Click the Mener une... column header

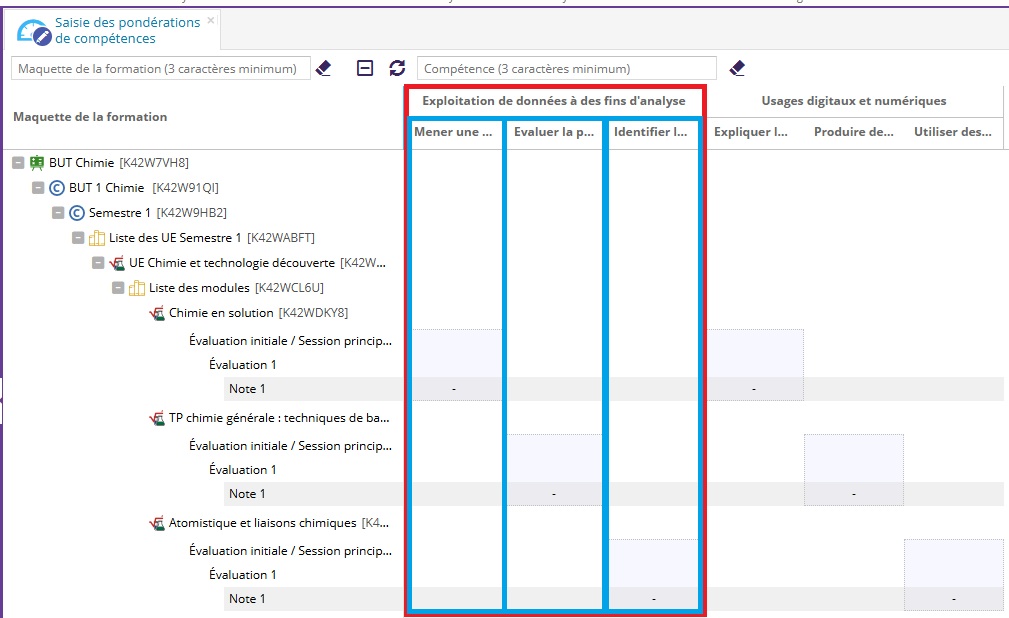[x=453, y=132]
